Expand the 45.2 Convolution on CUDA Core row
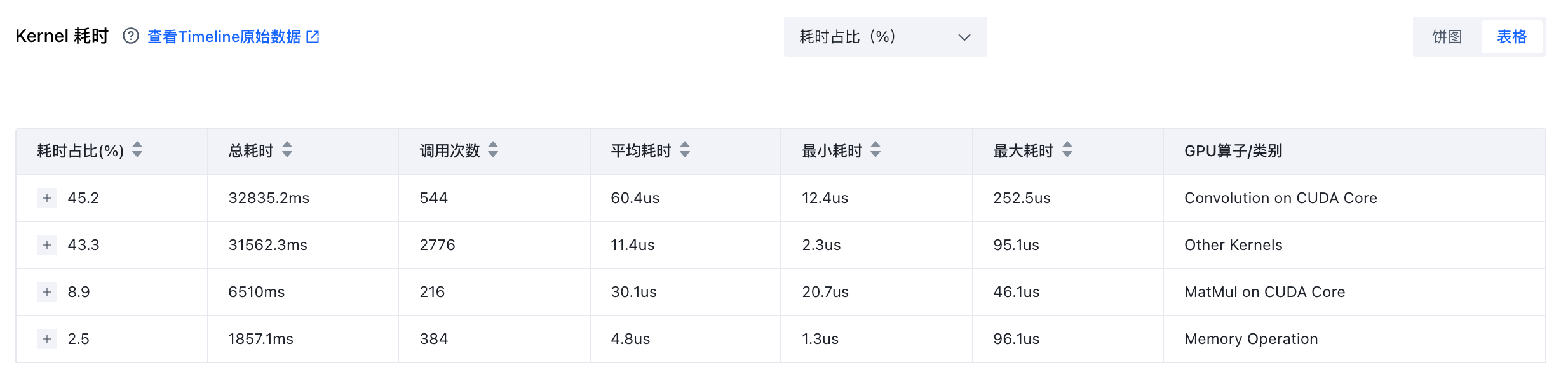This screenshot has height=391, width=1568. coord(47,198)
